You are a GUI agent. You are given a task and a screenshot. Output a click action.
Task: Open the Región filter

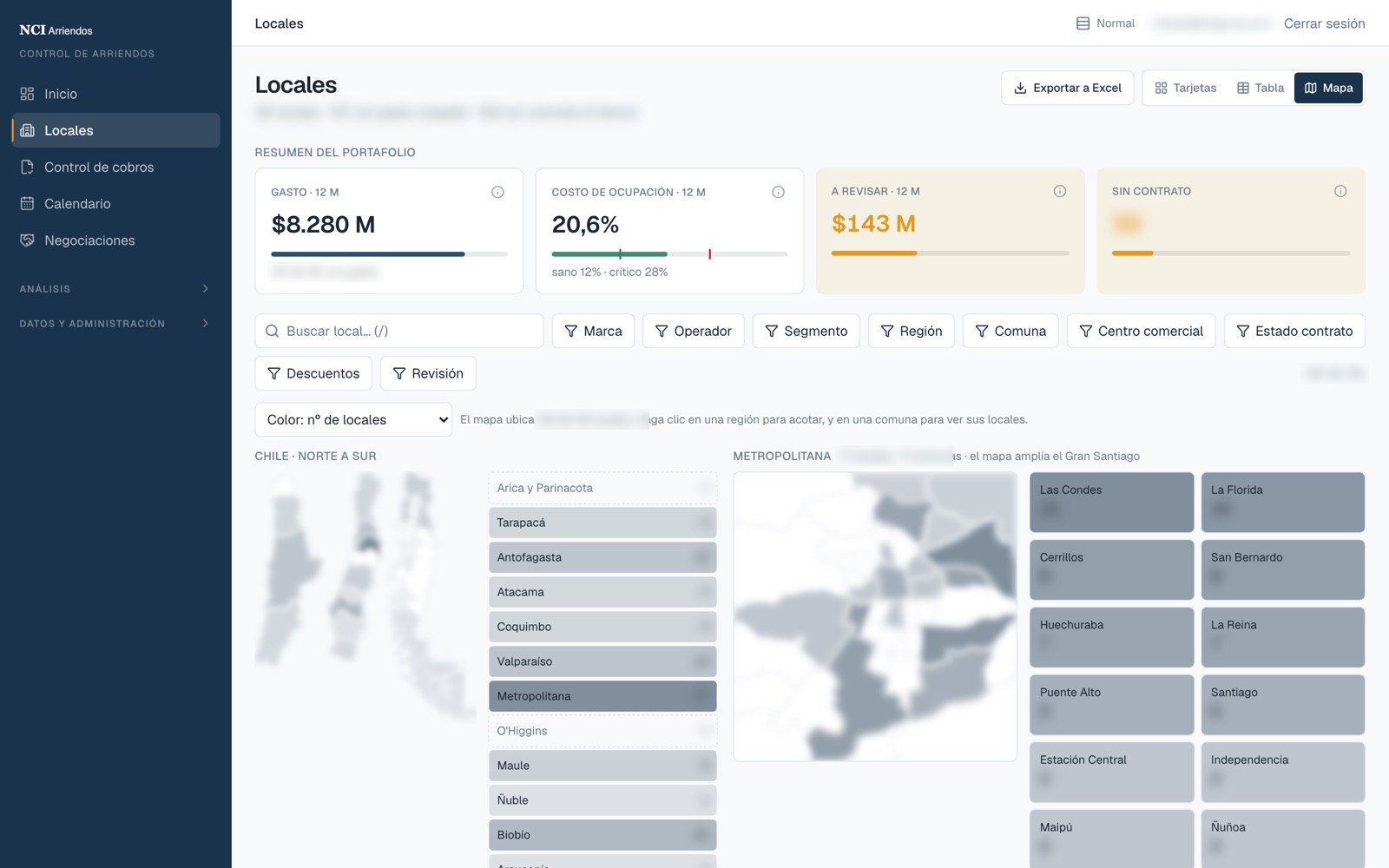[911, 331]
